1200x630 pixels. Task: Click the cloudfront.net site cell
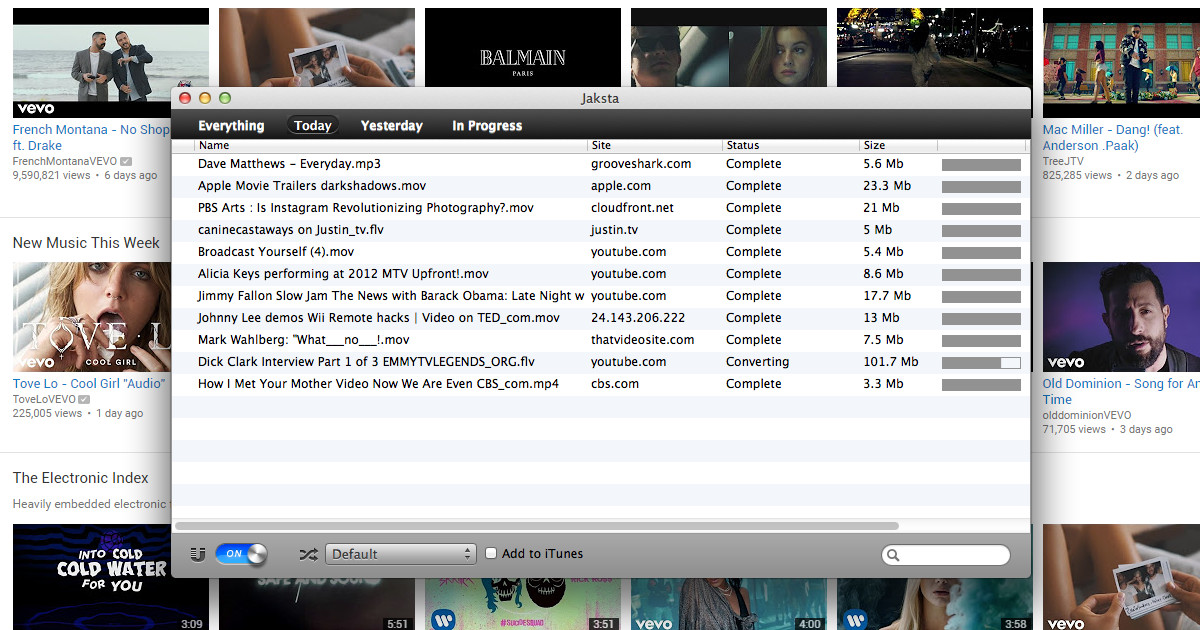point(632,208)
